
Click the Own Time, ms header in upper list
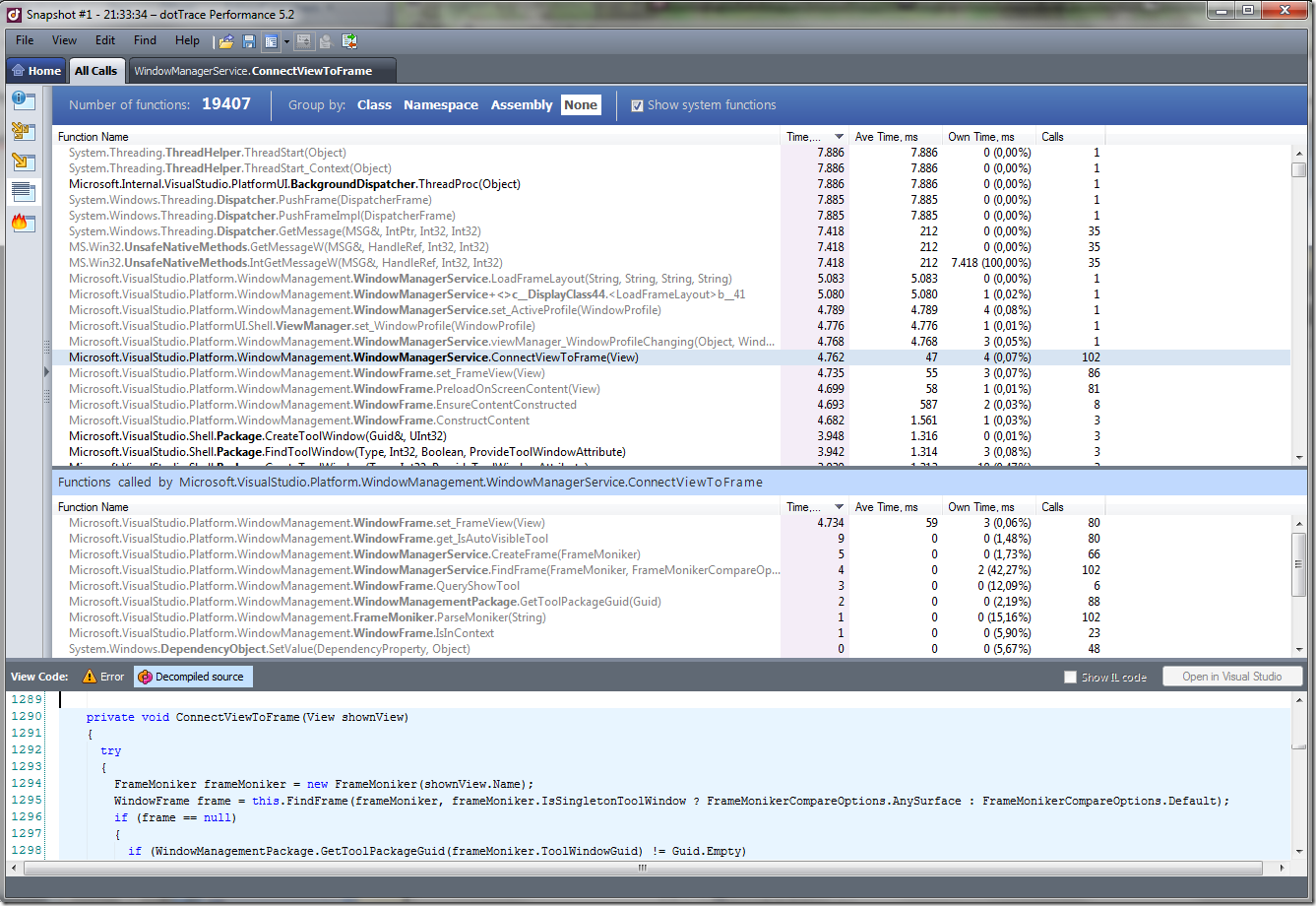[988, 137]
